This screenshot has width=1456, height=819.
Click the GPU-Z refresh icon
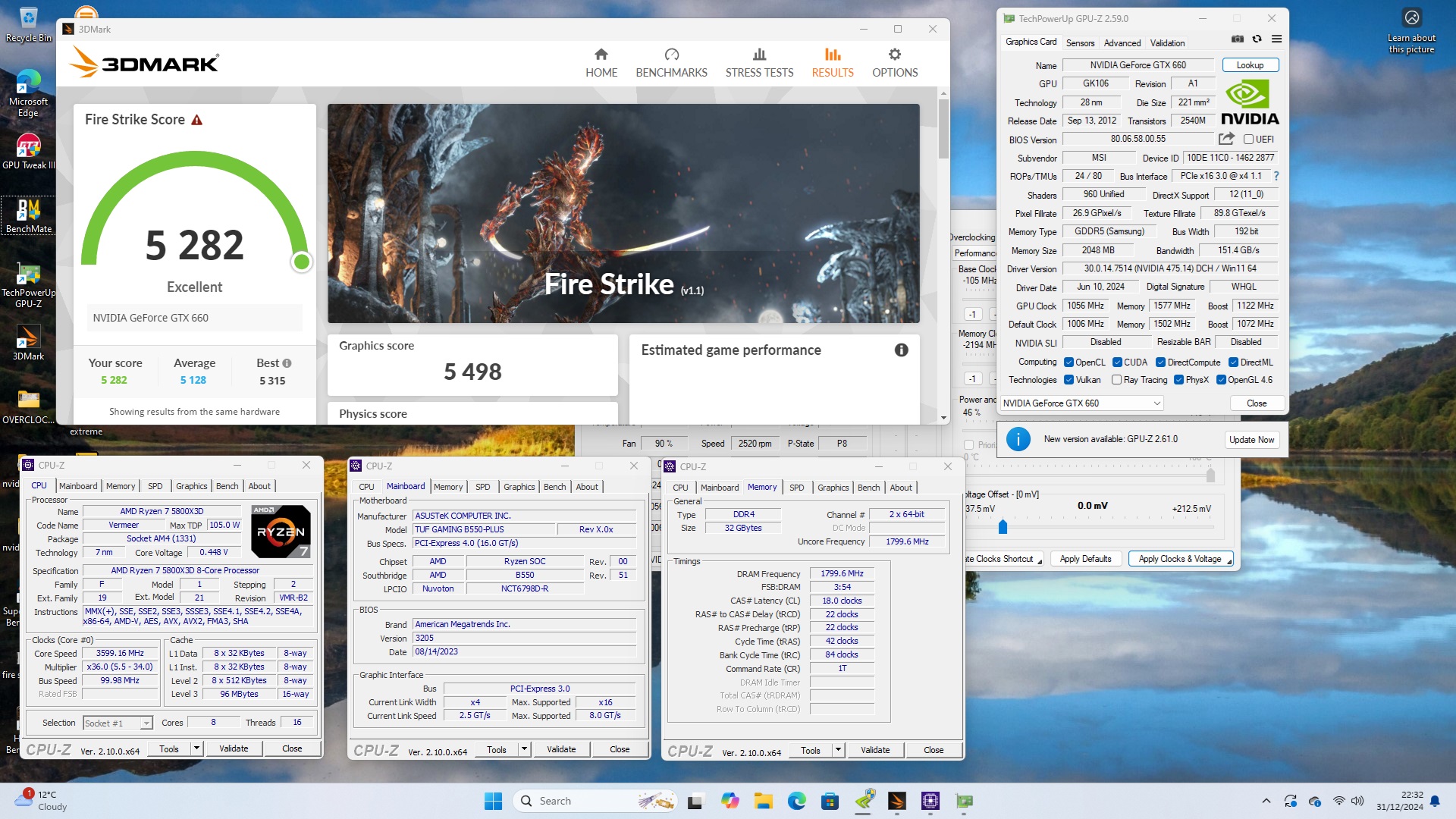(1257, 39)
